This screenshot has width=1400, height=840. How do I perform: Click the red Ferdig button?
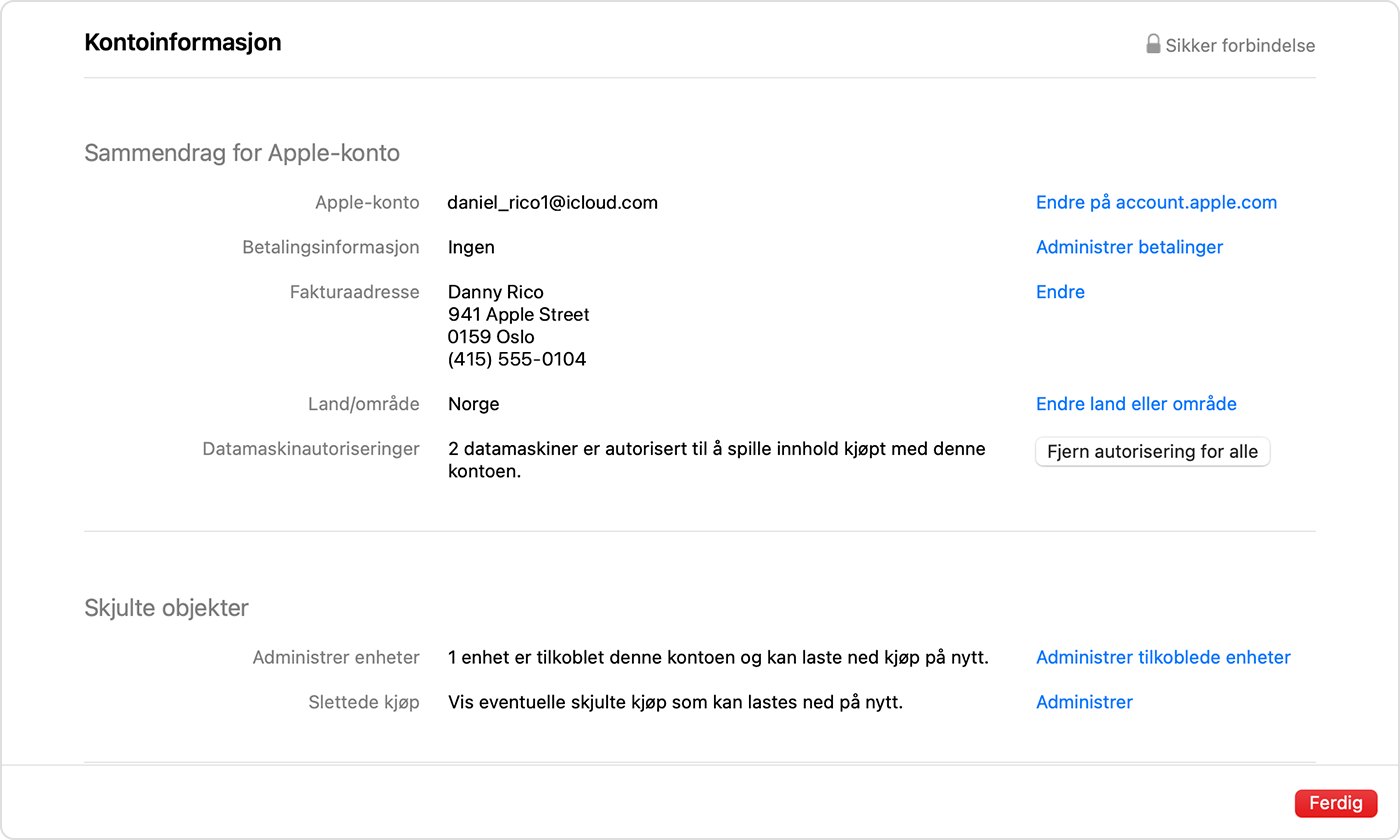pyautogui.click(x=1335, y=803)
